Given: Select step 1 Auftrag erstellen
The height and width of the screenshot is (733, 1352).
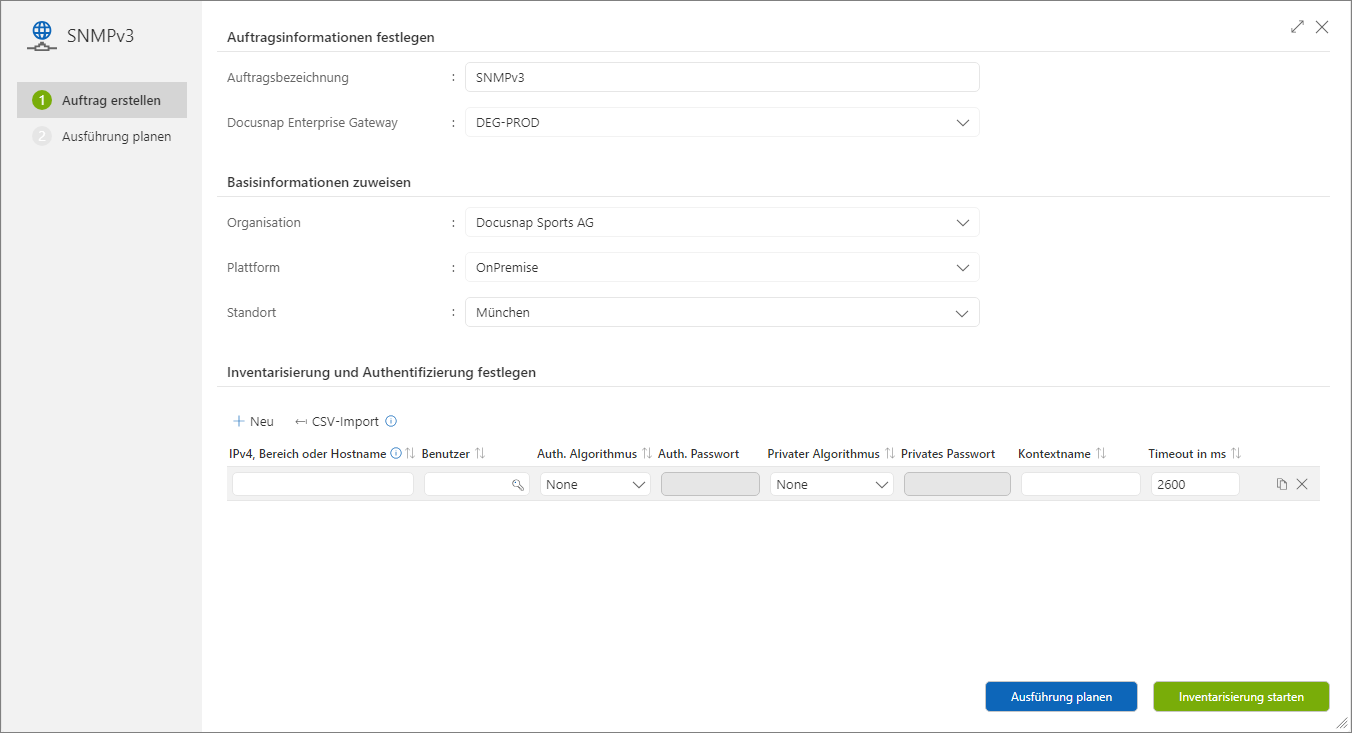Looking at the screenshot, I should pyautogui.click(x=102, y=100).
